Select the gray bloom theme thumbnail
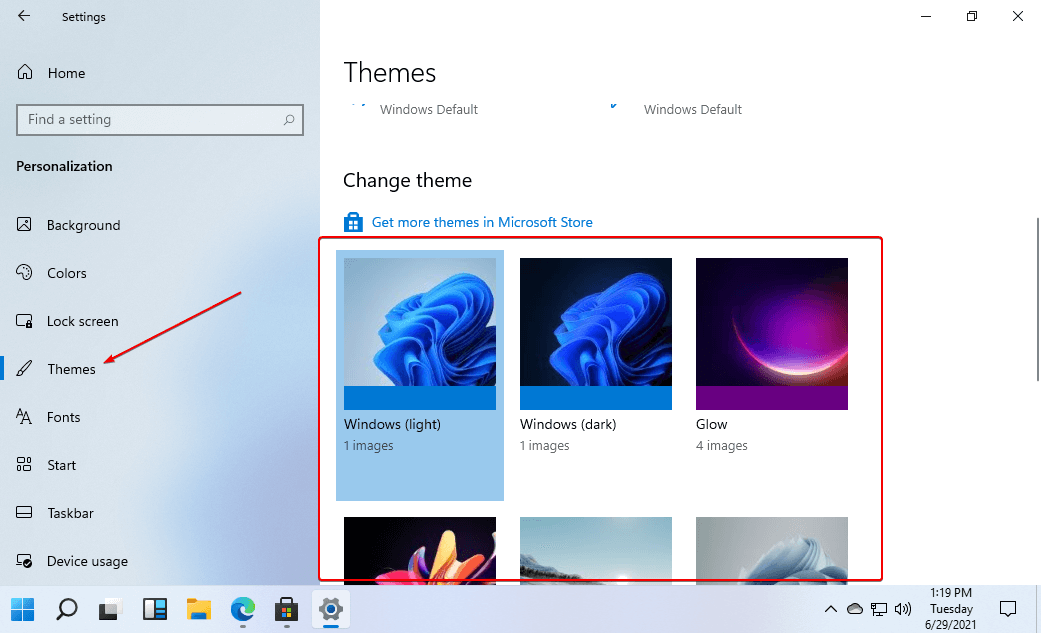This screenshot has width=1041, height=633. [771, 550]
